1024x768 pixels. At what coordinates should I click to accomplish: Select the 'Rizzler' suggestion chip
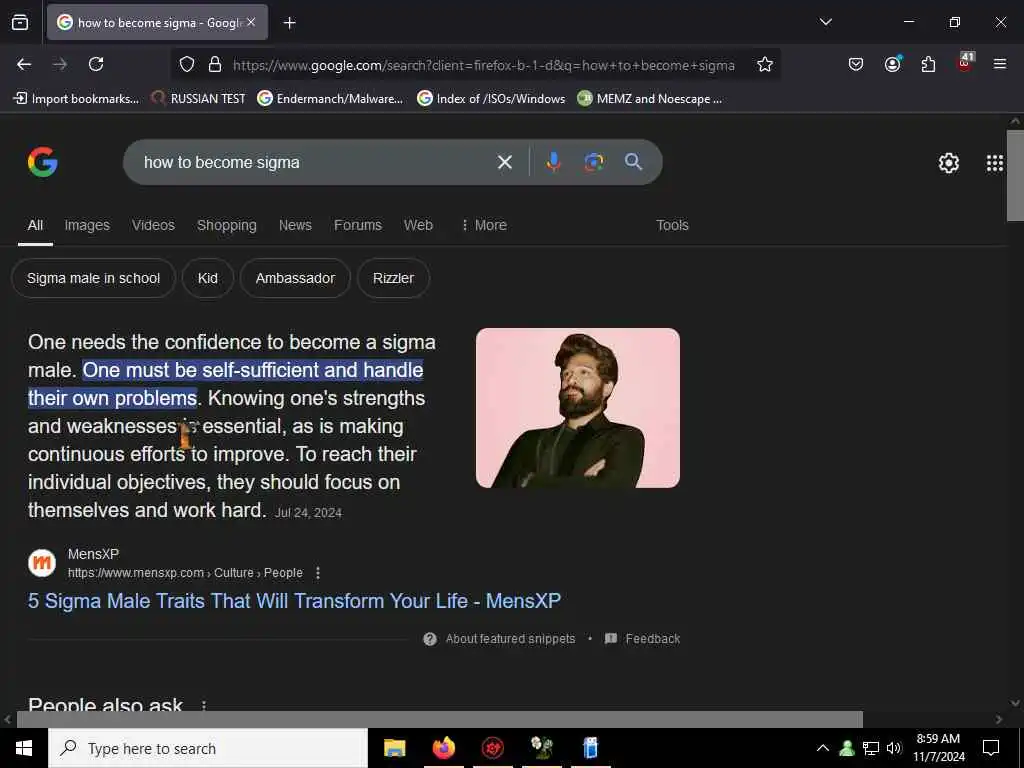pyautogui.click(x=393, y=278)
